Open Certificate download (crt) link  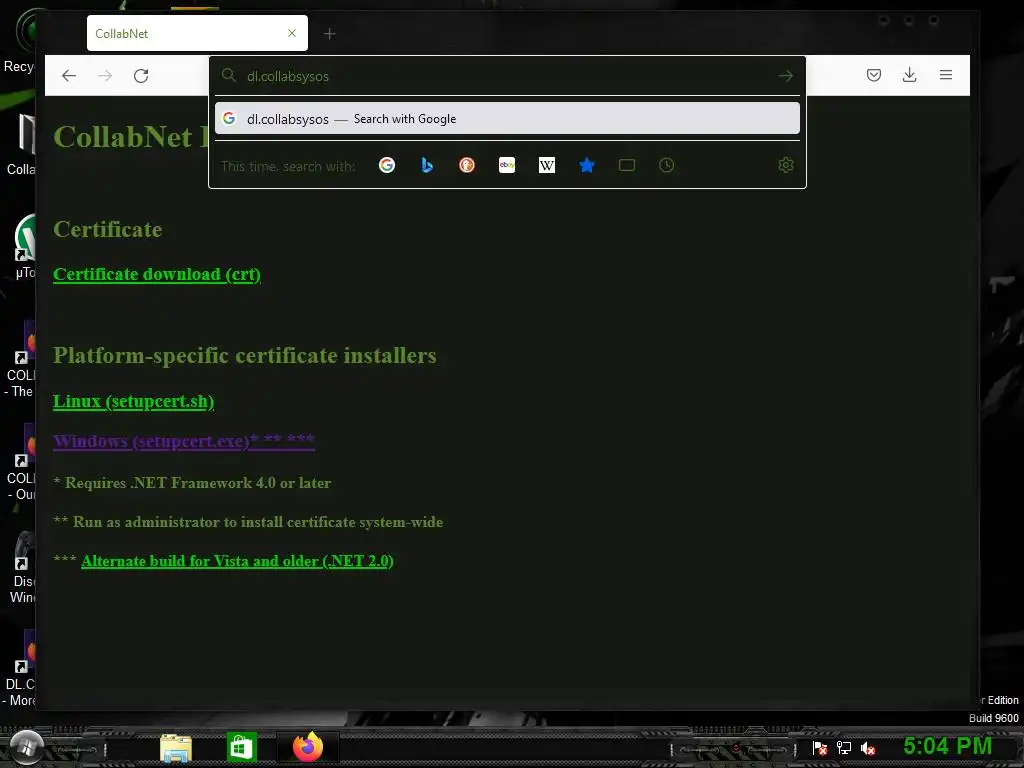click(157, 274)
